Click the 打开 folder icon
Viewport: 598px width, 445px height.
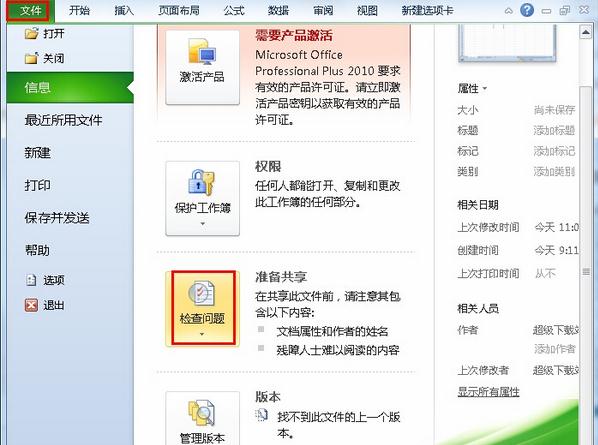click(x=32, y=34)
